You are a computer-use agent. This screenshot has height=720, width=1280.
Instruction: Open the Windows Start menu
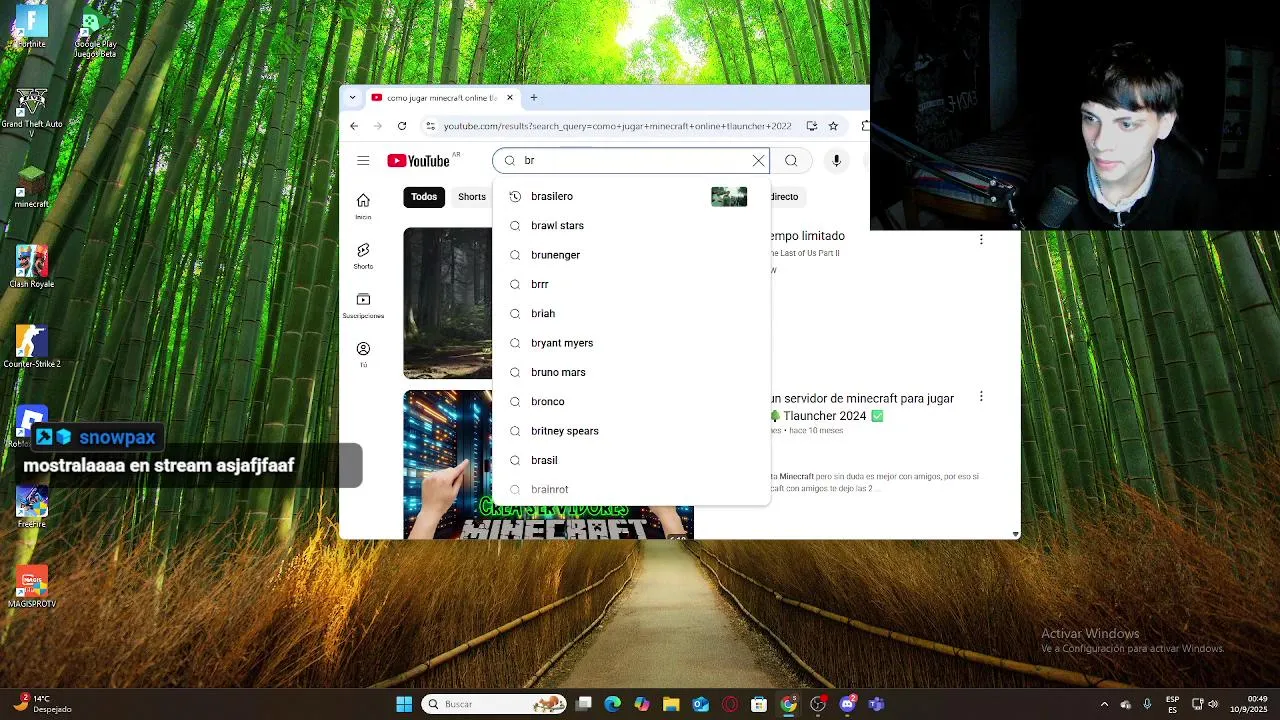click(404, 704)
